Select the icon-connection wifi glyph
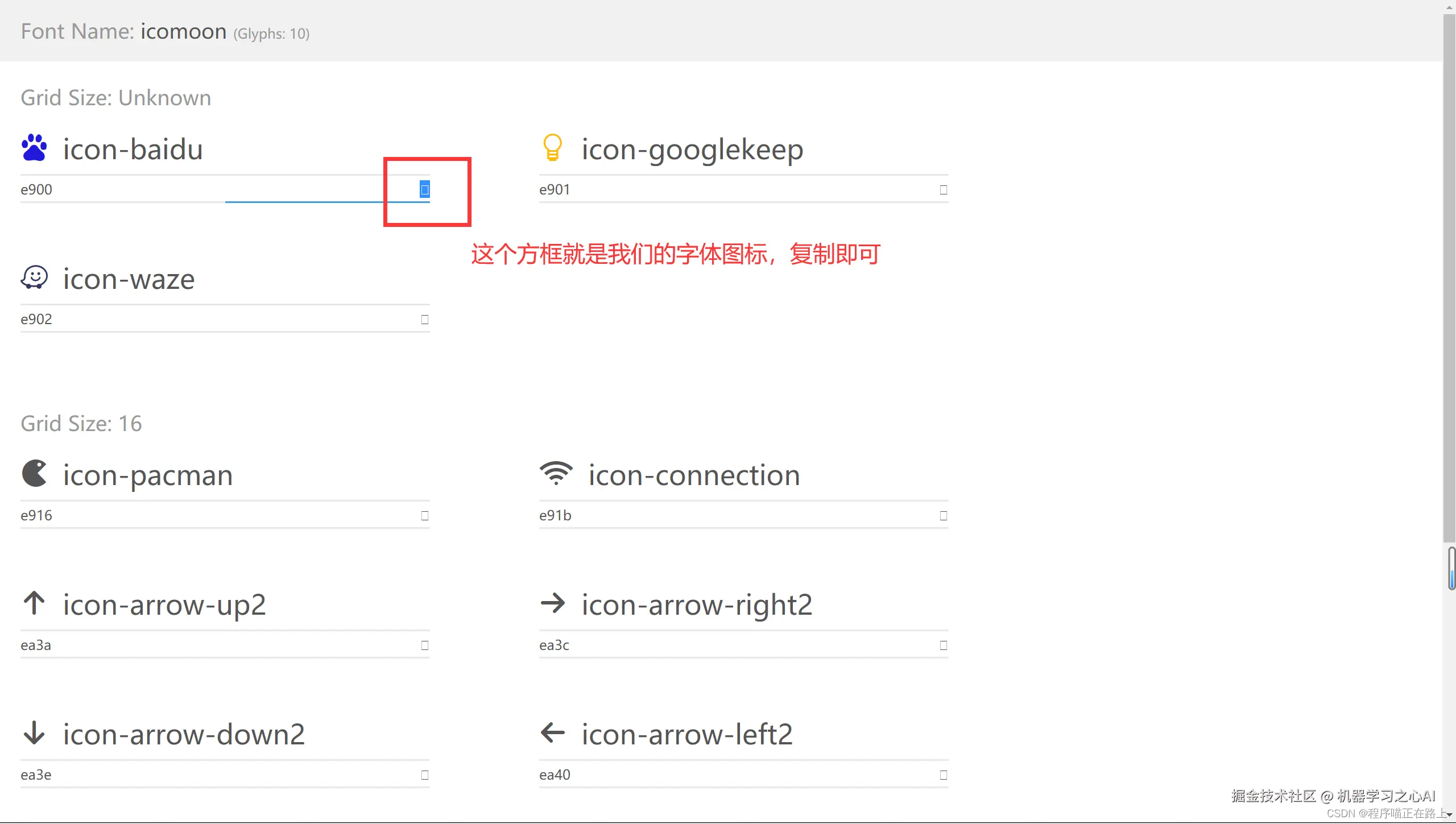 pos(556,474)
